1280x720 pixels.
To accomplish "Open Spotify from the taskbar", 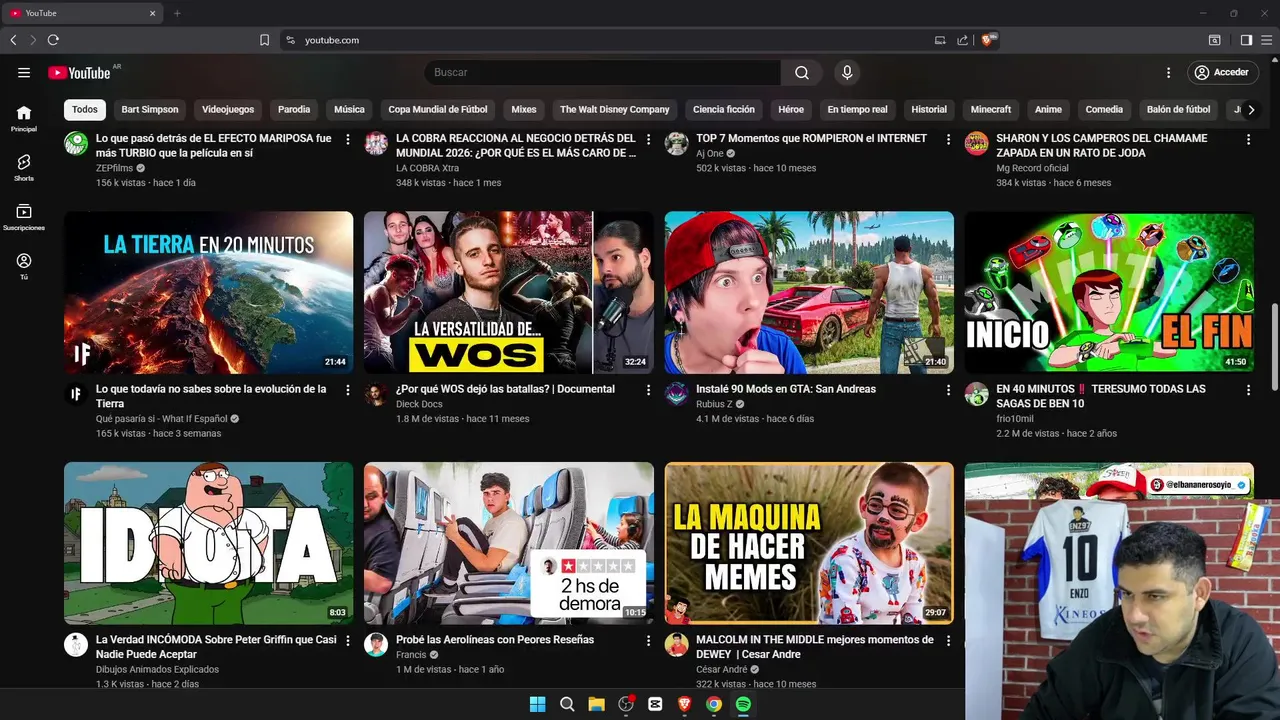I will coord(743,704).
